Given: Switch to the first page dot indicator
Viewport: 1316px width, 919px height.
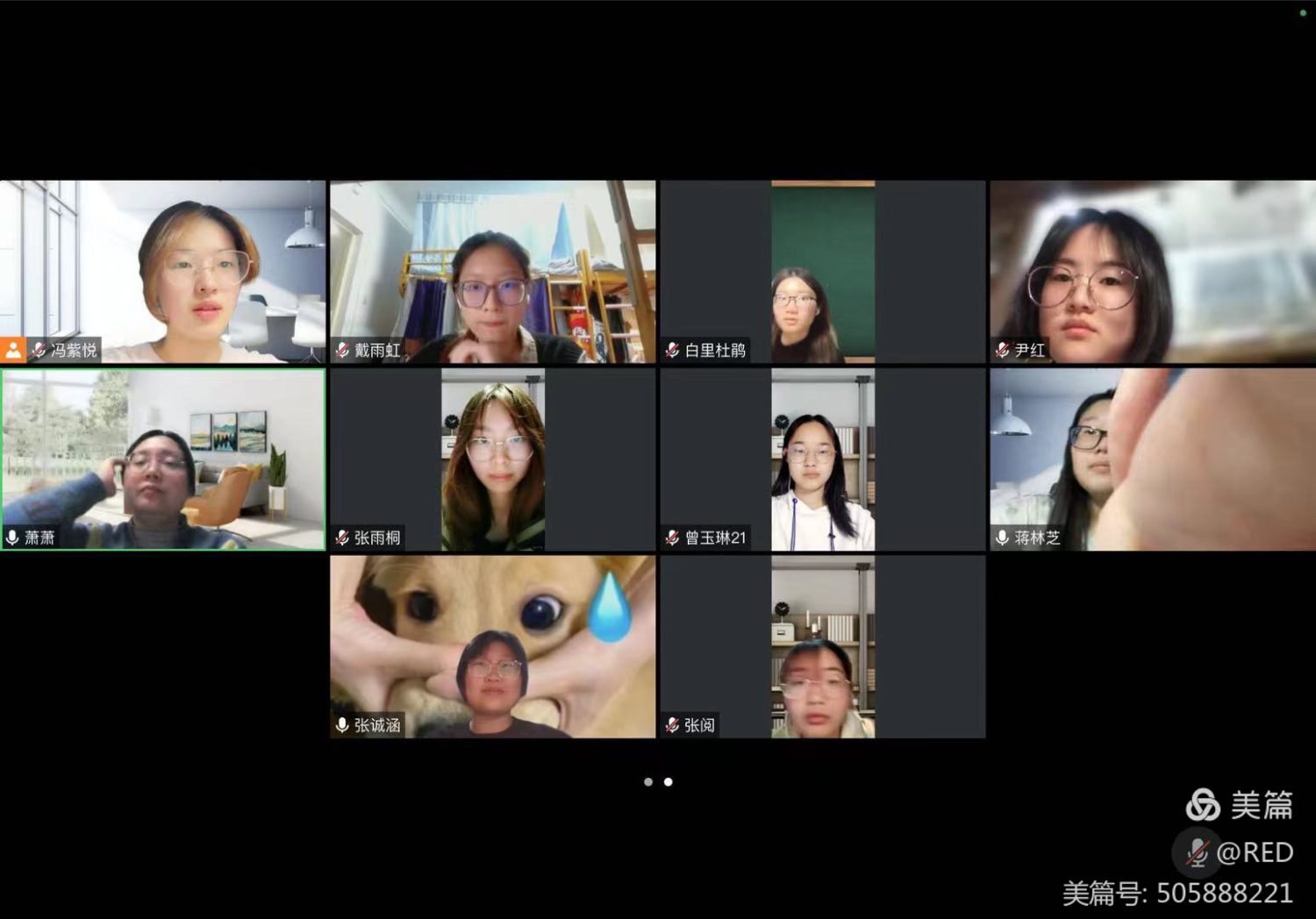Looking at the screenshot, I should (x=648, y=781).
